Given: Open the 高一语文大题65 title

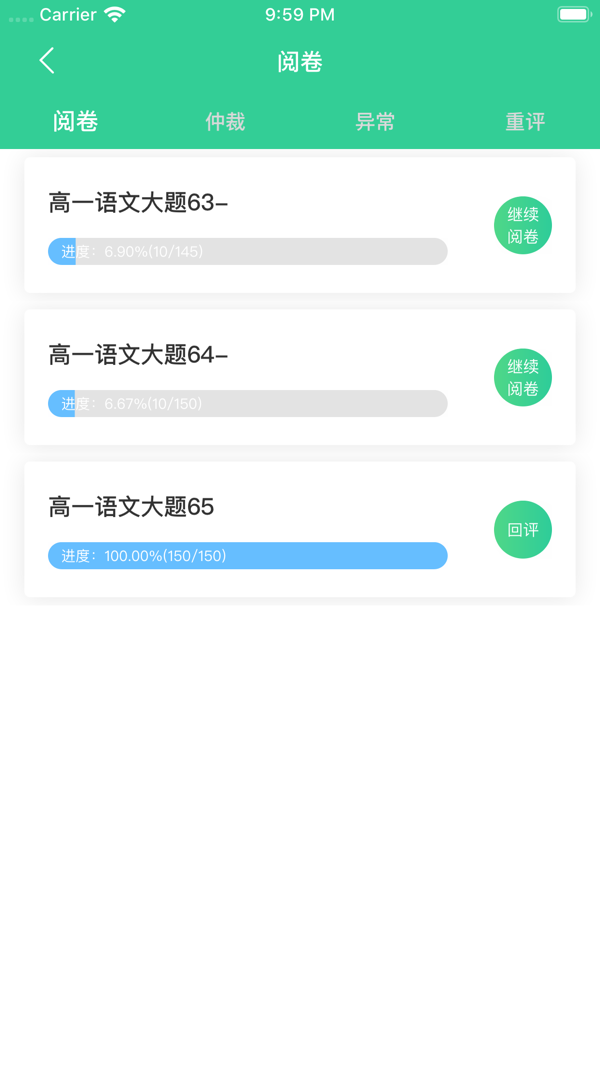Looking at the screenshot, I should tap(131, 507).
